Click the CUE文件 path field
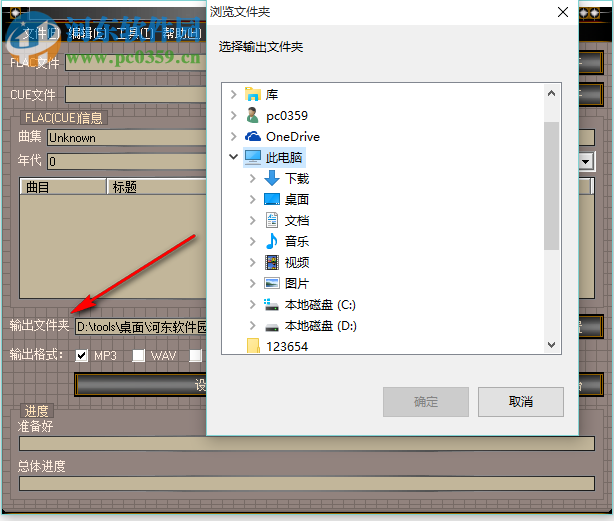 tap(136, 94)
